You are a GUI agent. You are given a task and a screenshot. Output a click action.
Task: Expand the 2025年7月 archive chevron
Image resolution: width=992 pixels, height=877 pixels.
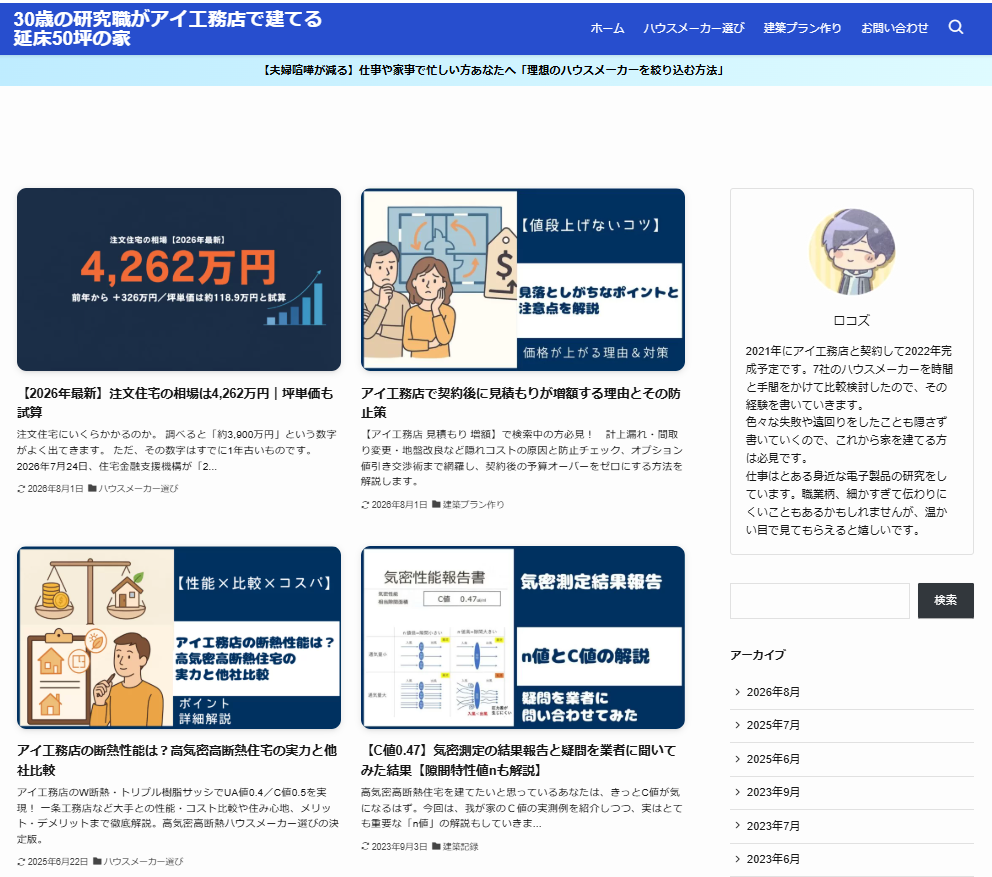pyautogui.click(x=737, y=725)
